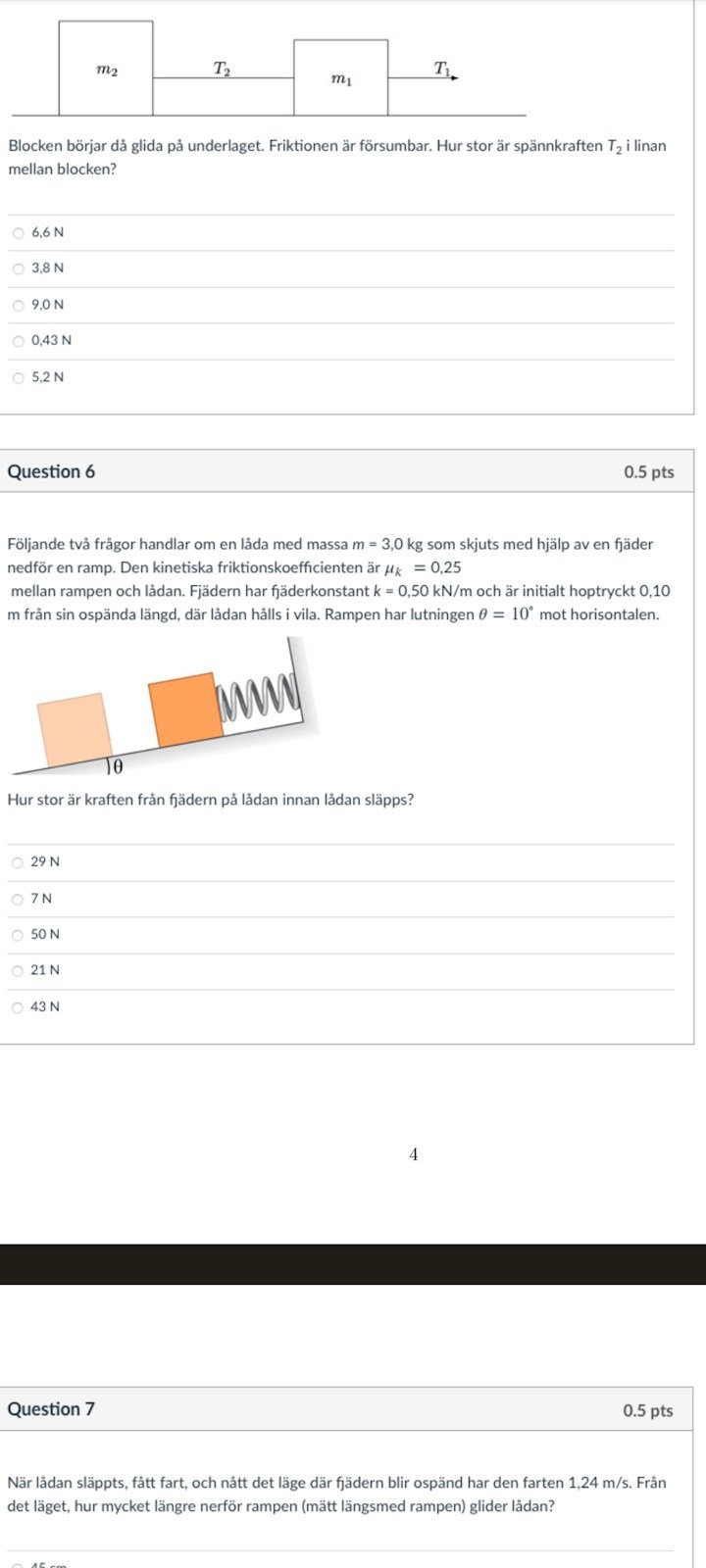The height and width of the screenshot is (1568, 706).
Task: Click the m2 block in the diagram
Action: click(106, 69)
